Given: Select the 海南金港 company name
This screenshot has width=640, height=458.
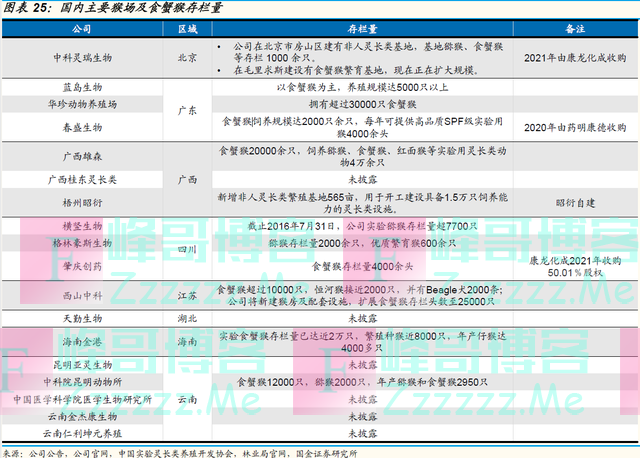Looking at the screenshot, I should 78,342.
